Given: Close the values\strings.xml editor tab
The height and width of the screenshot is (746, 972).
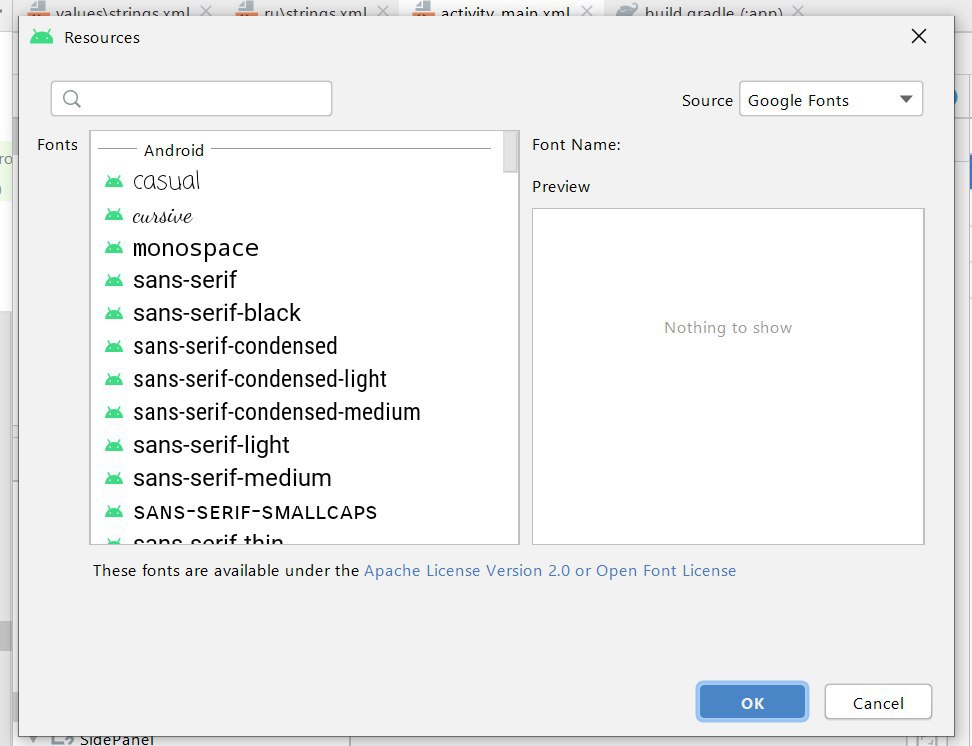Looking at the screenshot, I should 206,11.
